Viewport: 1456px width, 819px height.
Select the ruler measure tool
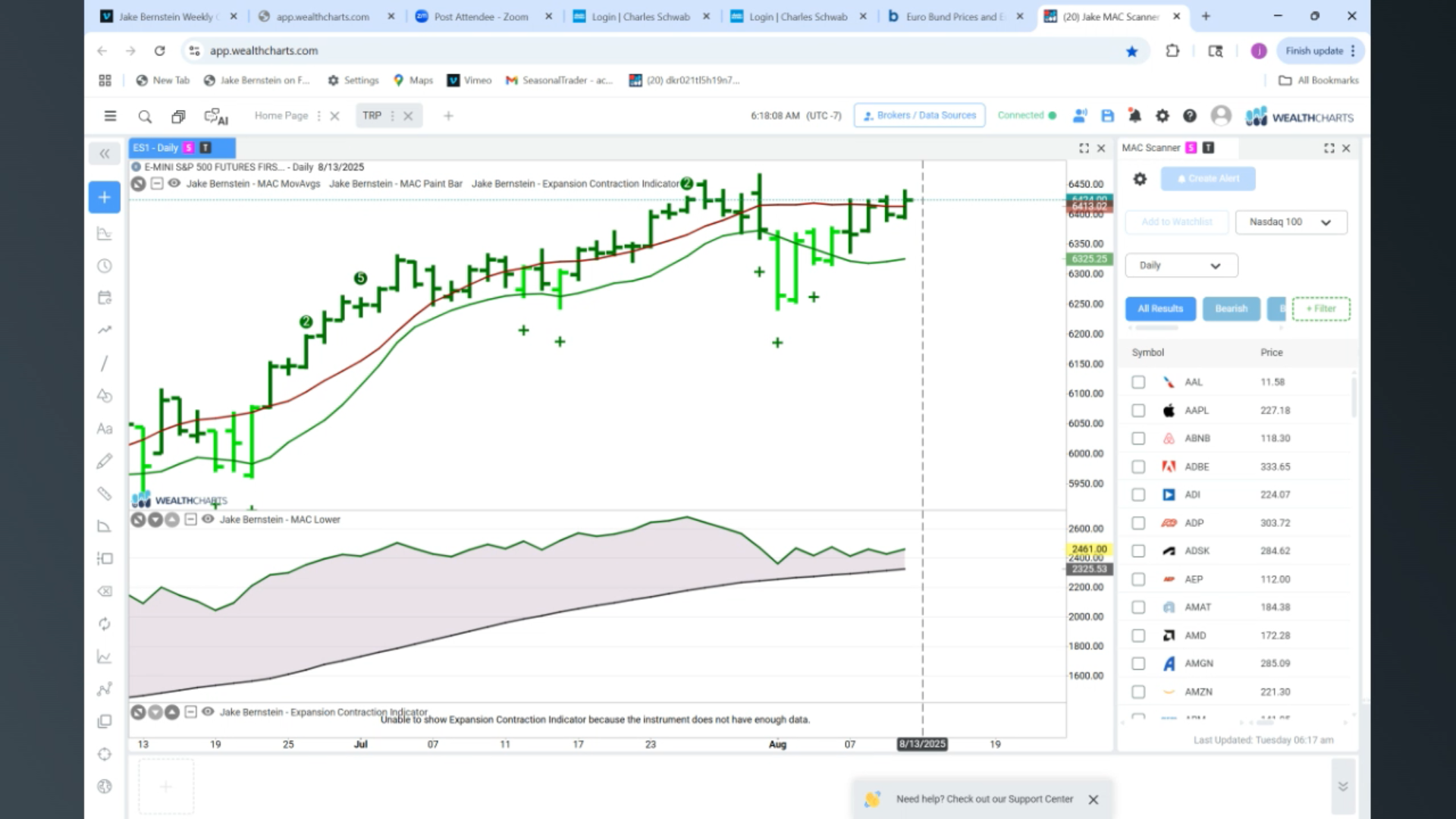[x=105, y=494]
